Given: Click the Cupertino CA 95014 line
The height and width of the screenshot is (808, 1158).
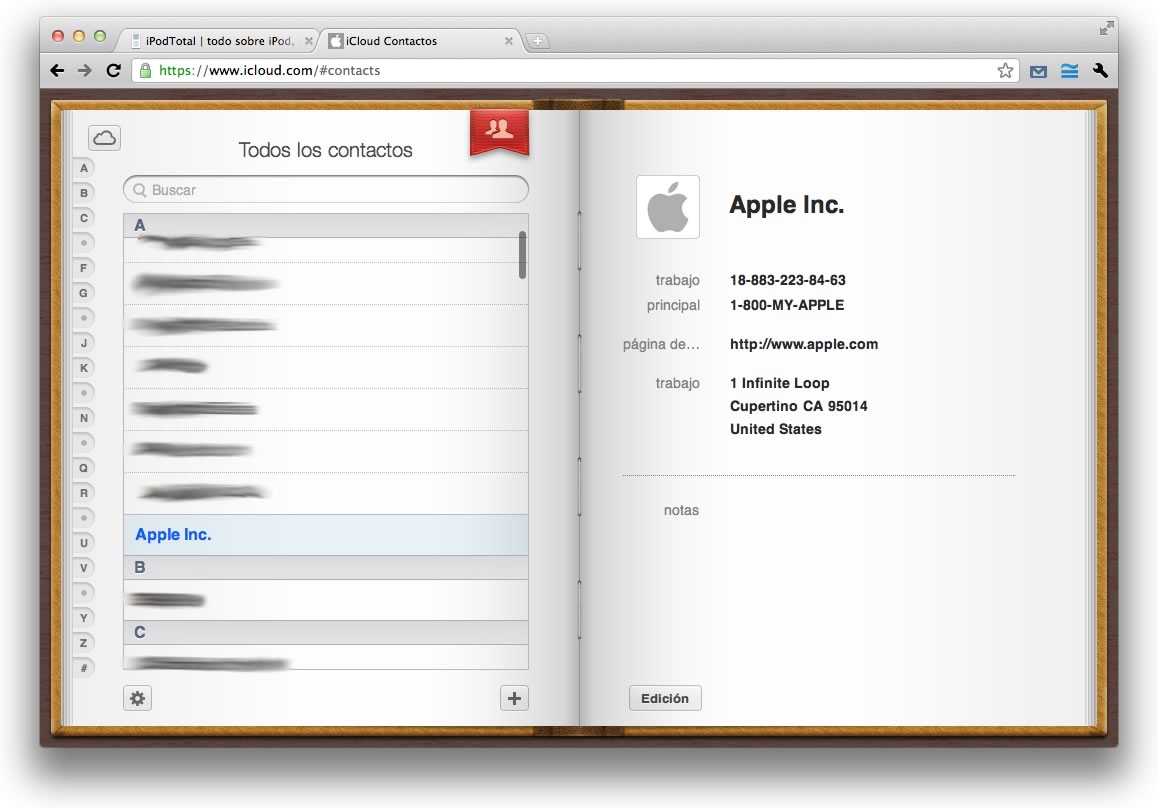Looking at the screenshot, I should click(798, 406).
